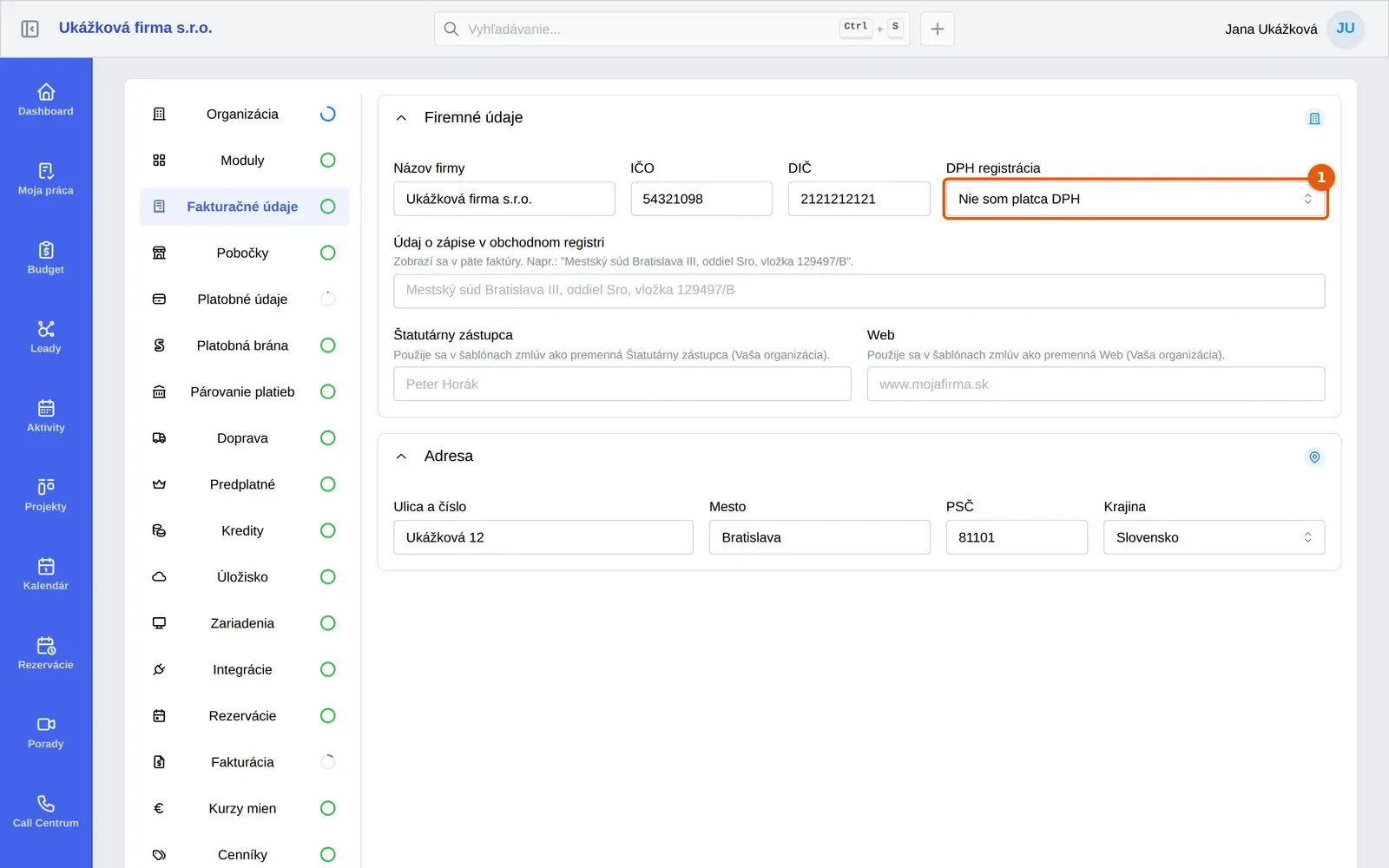Toggle the Platobná brána status circle
Viewport: 1389px width, 868px height.
click(327, 345)
